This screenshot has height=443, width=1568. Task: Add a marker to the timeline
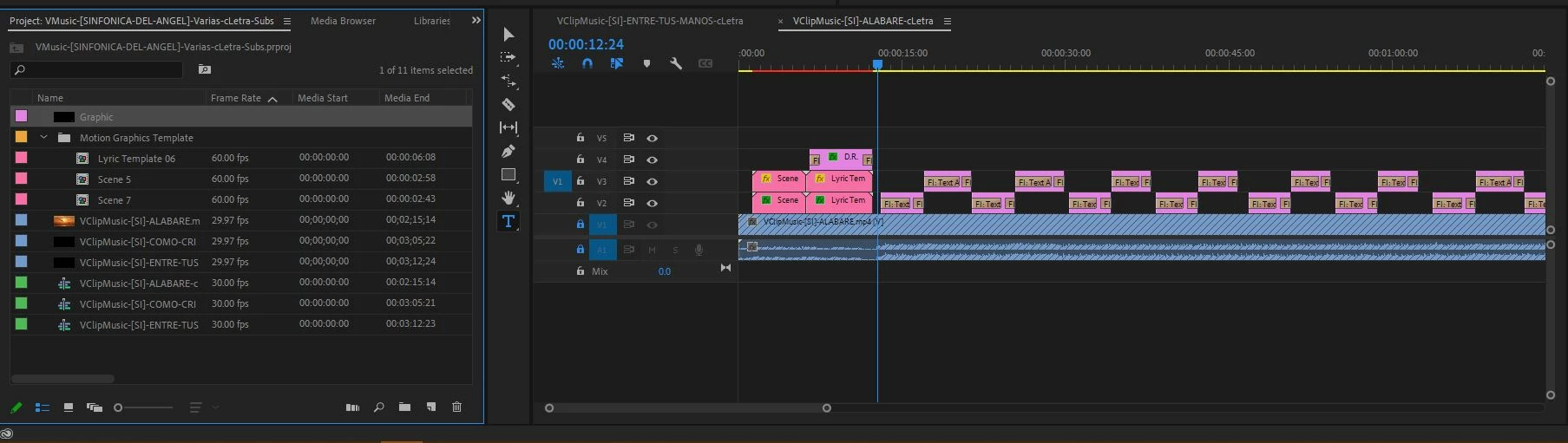646,63
